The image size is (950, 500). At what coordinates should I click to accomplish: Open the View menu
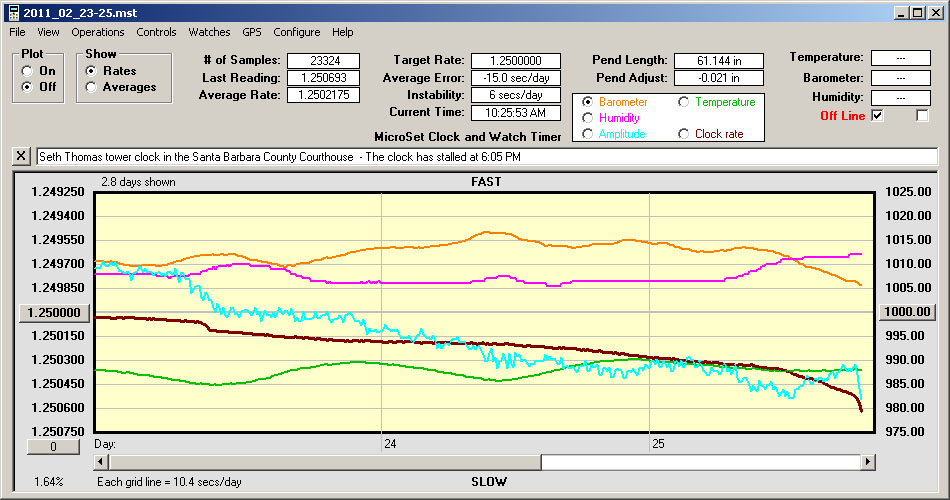(x=48, y=32)
